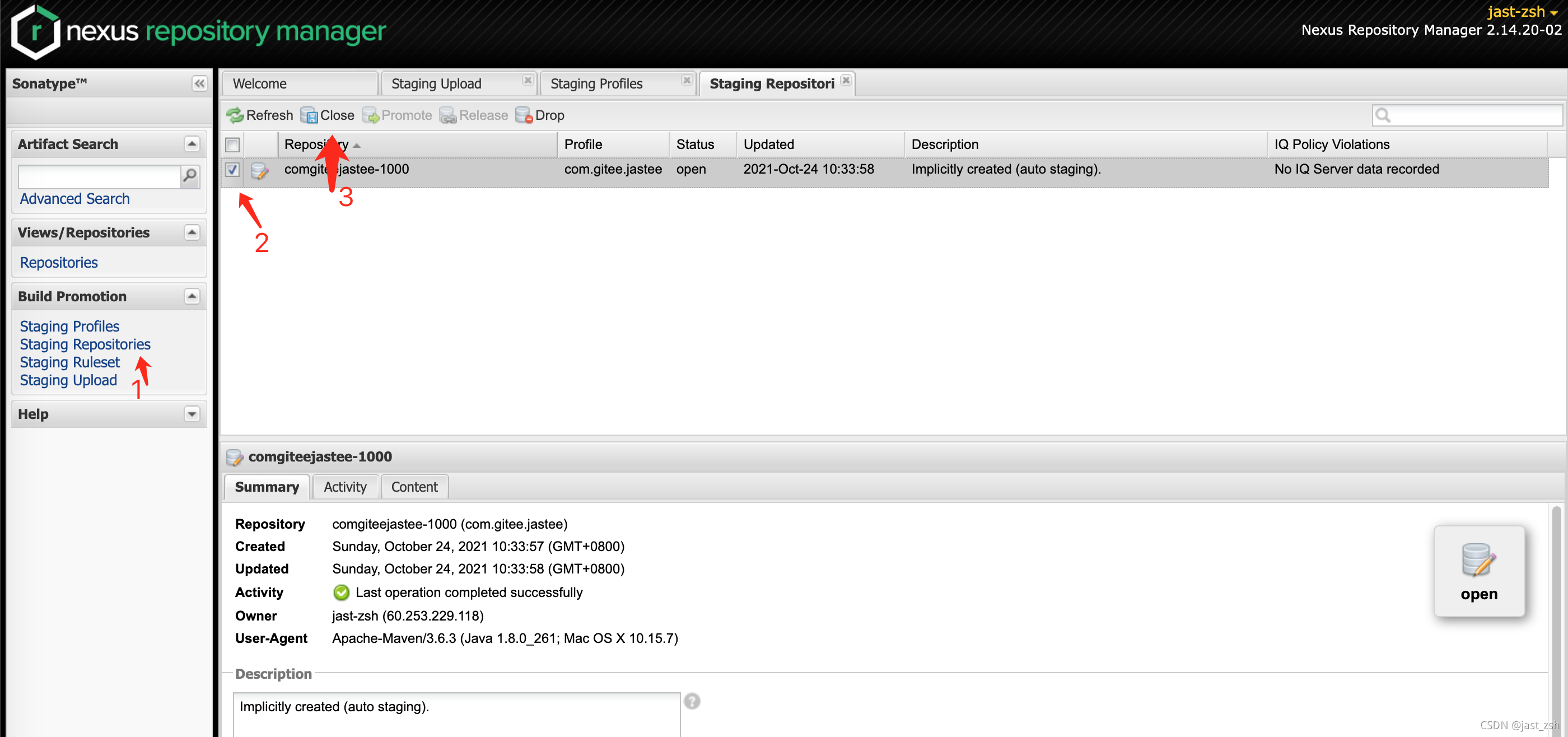
Task: Click the help question mark beside Description
Action: point(692,701)
